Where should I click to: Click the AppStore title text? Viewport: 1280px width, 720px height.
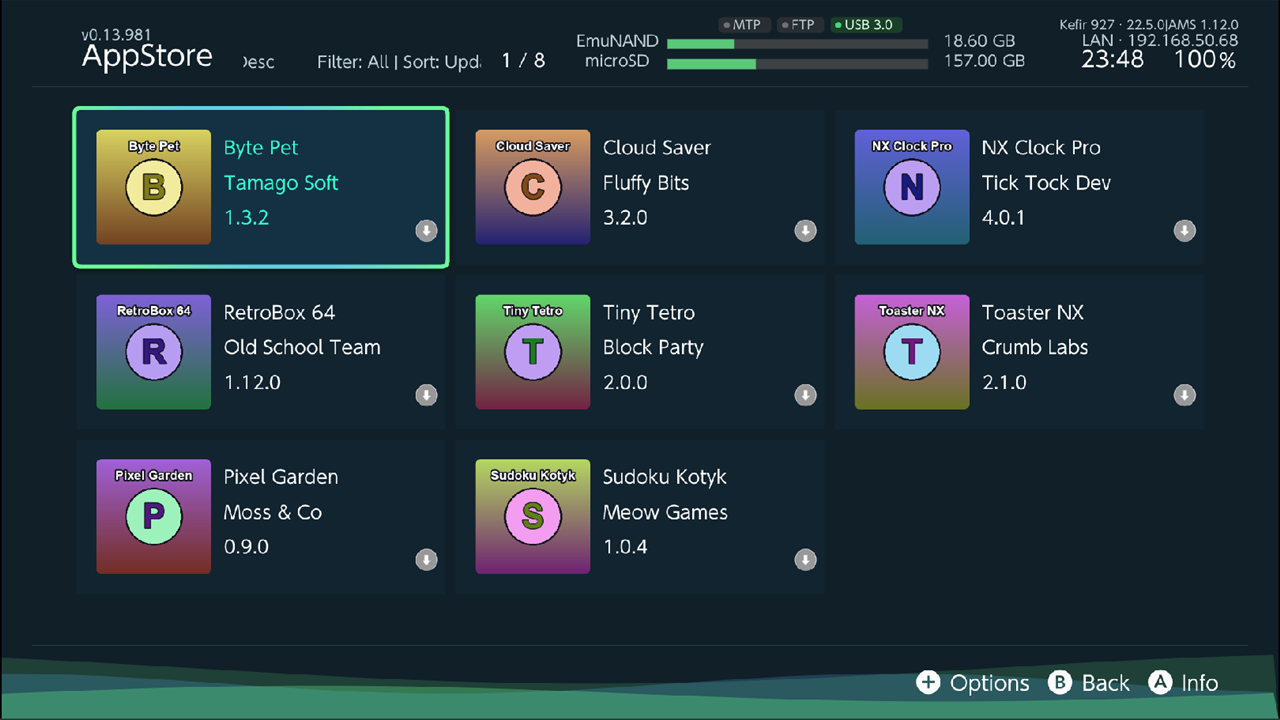(147, 57)
